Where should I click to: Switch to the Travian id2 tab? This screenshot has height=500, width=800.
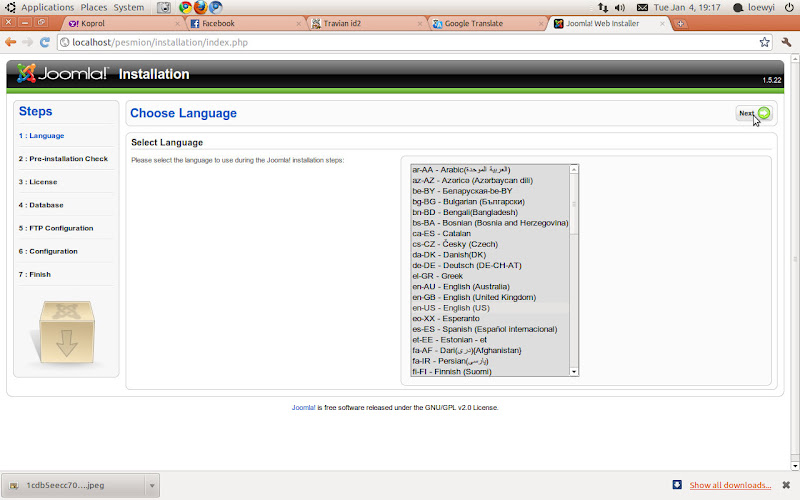pyautogui.click(x=364, y=23)
